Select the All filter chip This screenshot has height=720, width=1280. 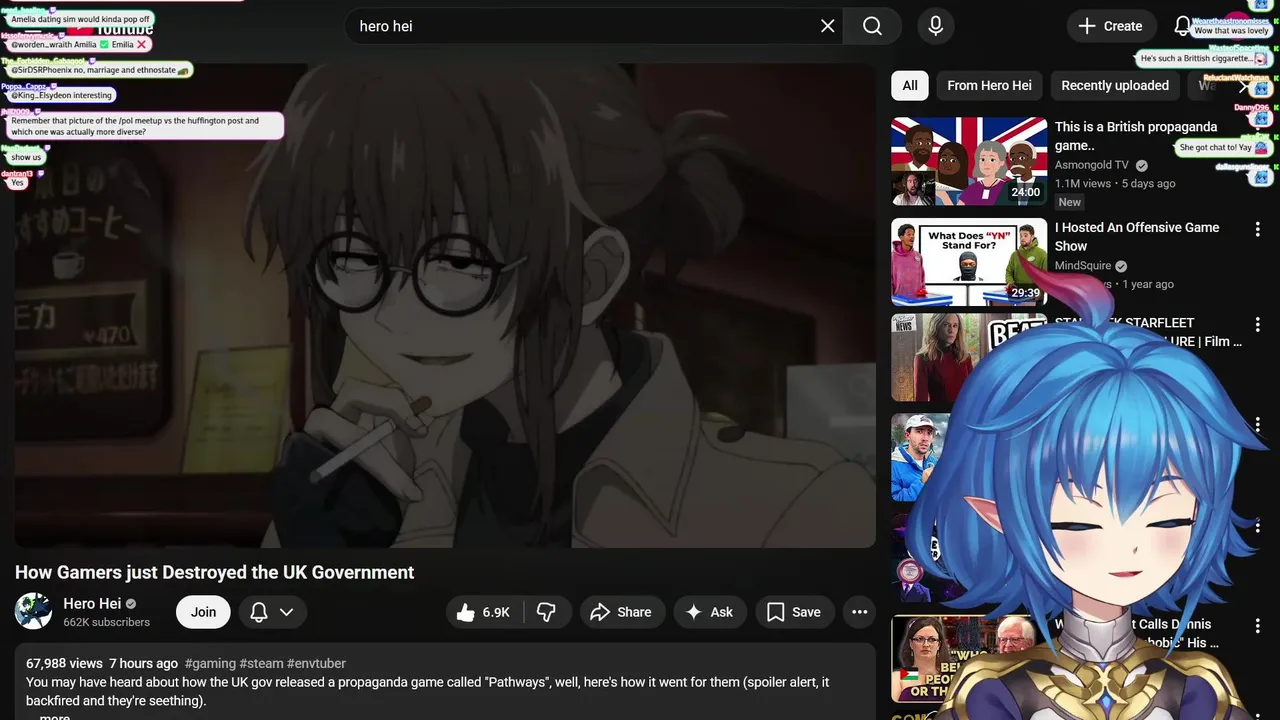tap(910, 85)
